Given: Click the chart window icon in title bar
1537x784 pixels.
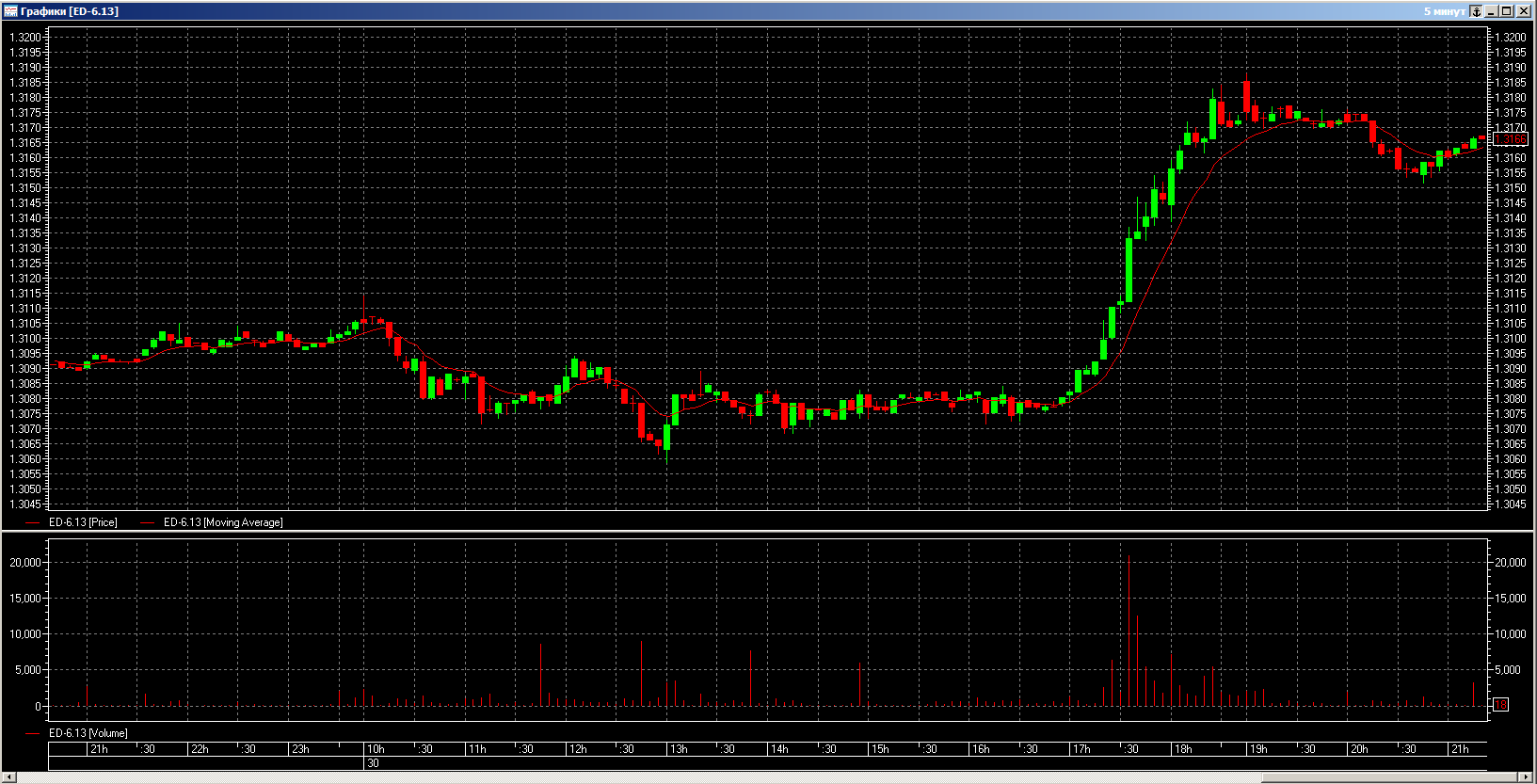Looking at the screenshot, I should 10,11.
